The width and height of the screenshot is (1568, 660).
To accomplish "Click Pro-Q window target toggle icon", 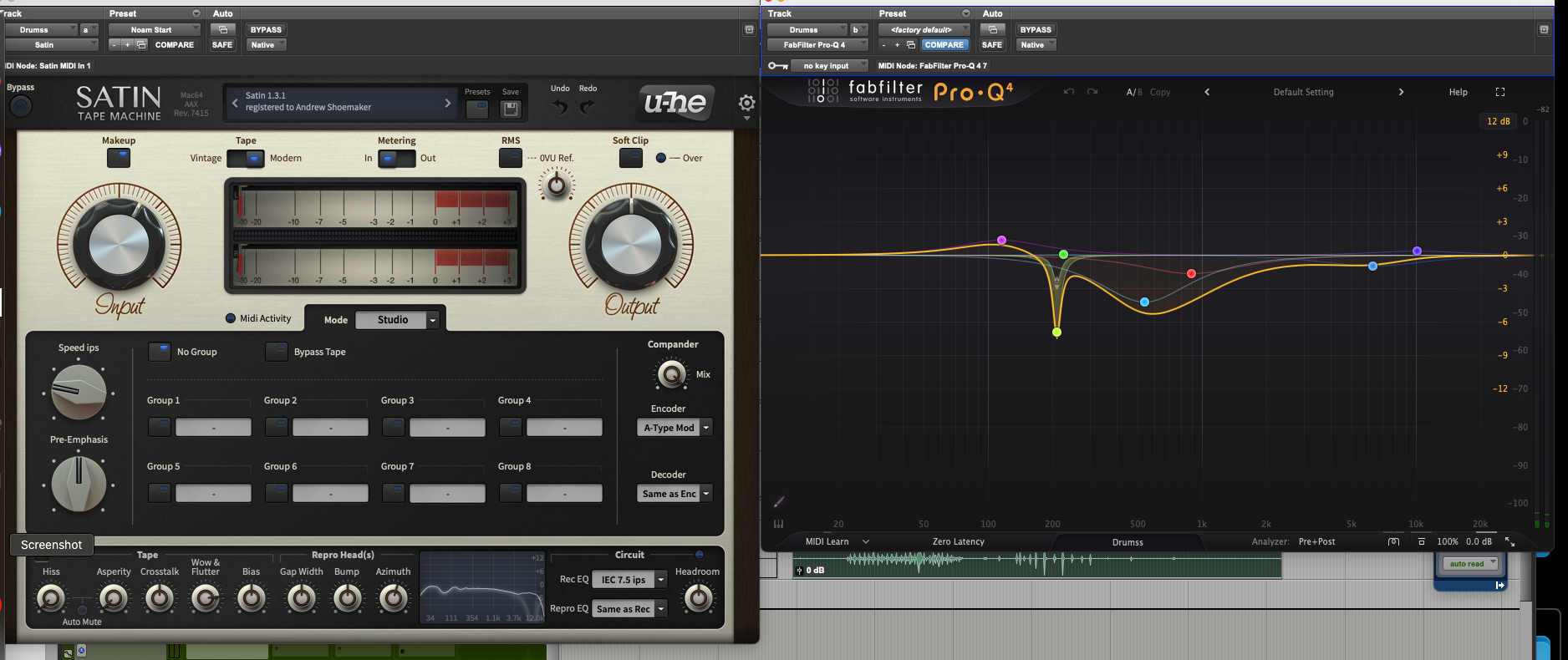I will [1544, 29].
